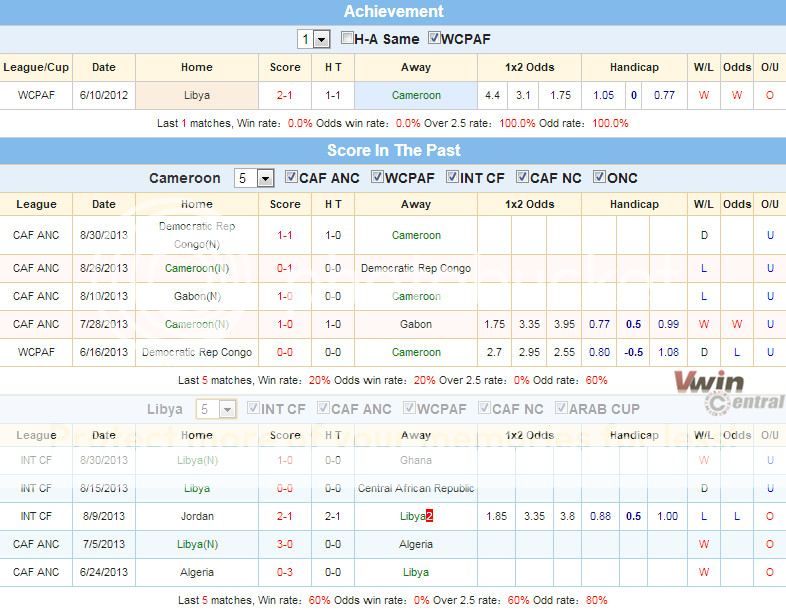Uncheck WCPAF in the Achievement section

pos(434,39)
